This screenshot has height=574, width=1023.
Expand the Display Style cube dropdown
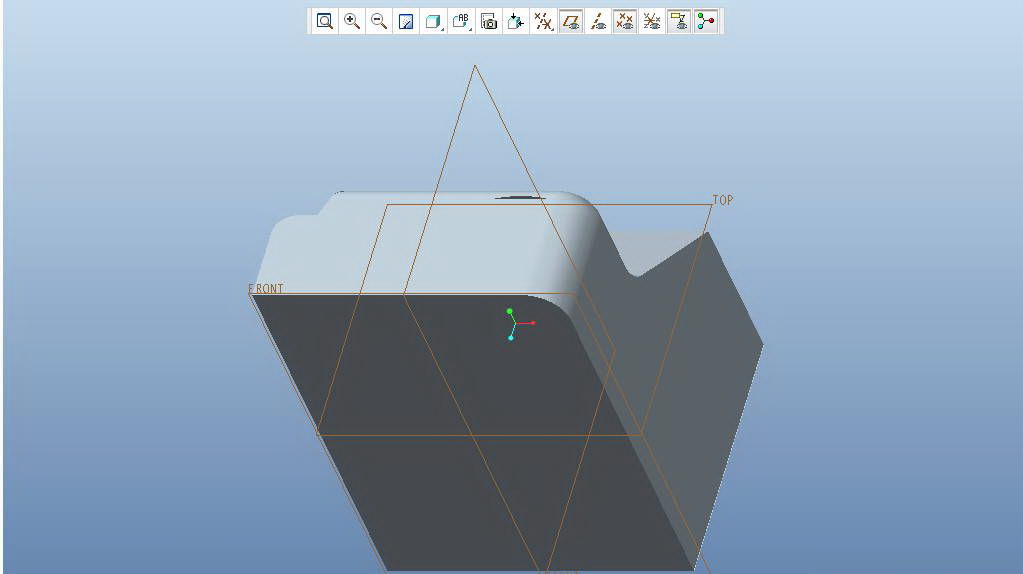(x=434, y=21)
